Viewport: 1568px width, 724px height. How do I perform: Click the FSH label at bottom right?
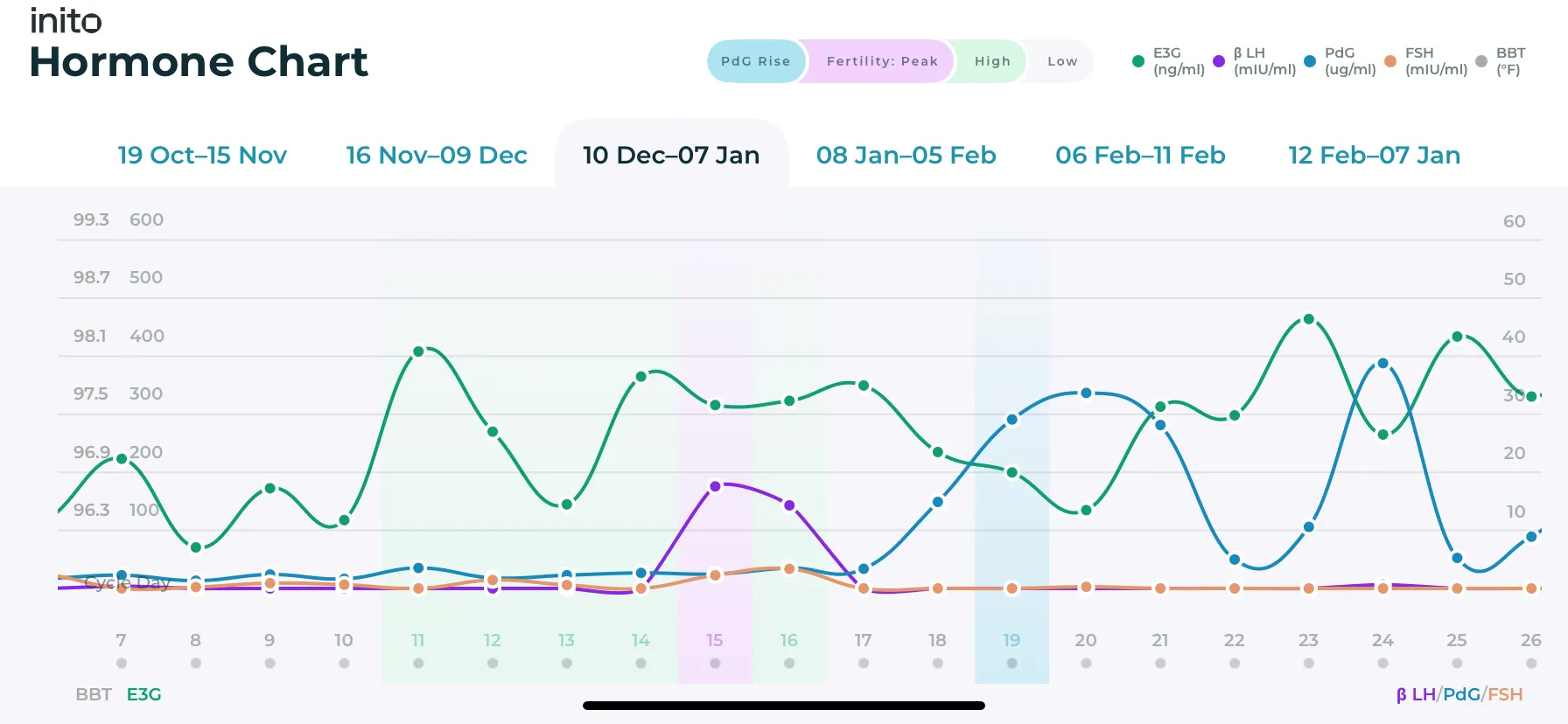point(1505,693)
